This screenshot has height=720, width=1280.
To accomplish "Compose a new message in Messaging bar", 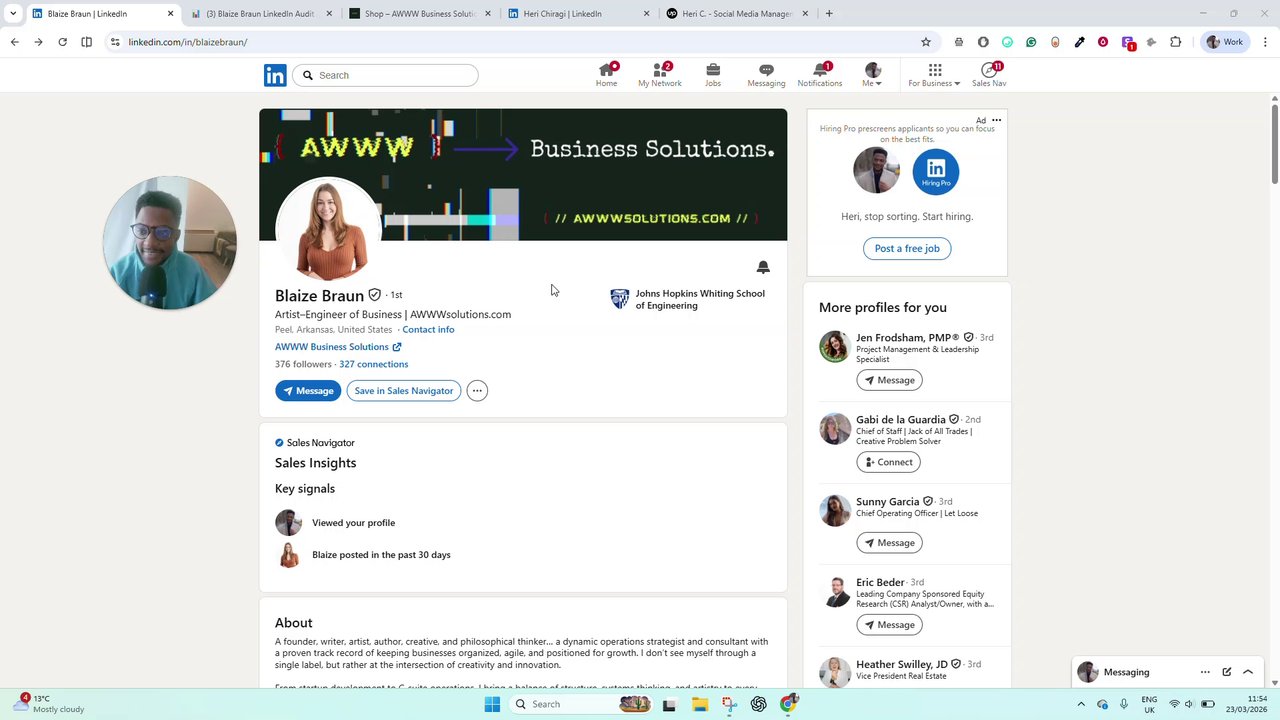I will point(1227,672).
